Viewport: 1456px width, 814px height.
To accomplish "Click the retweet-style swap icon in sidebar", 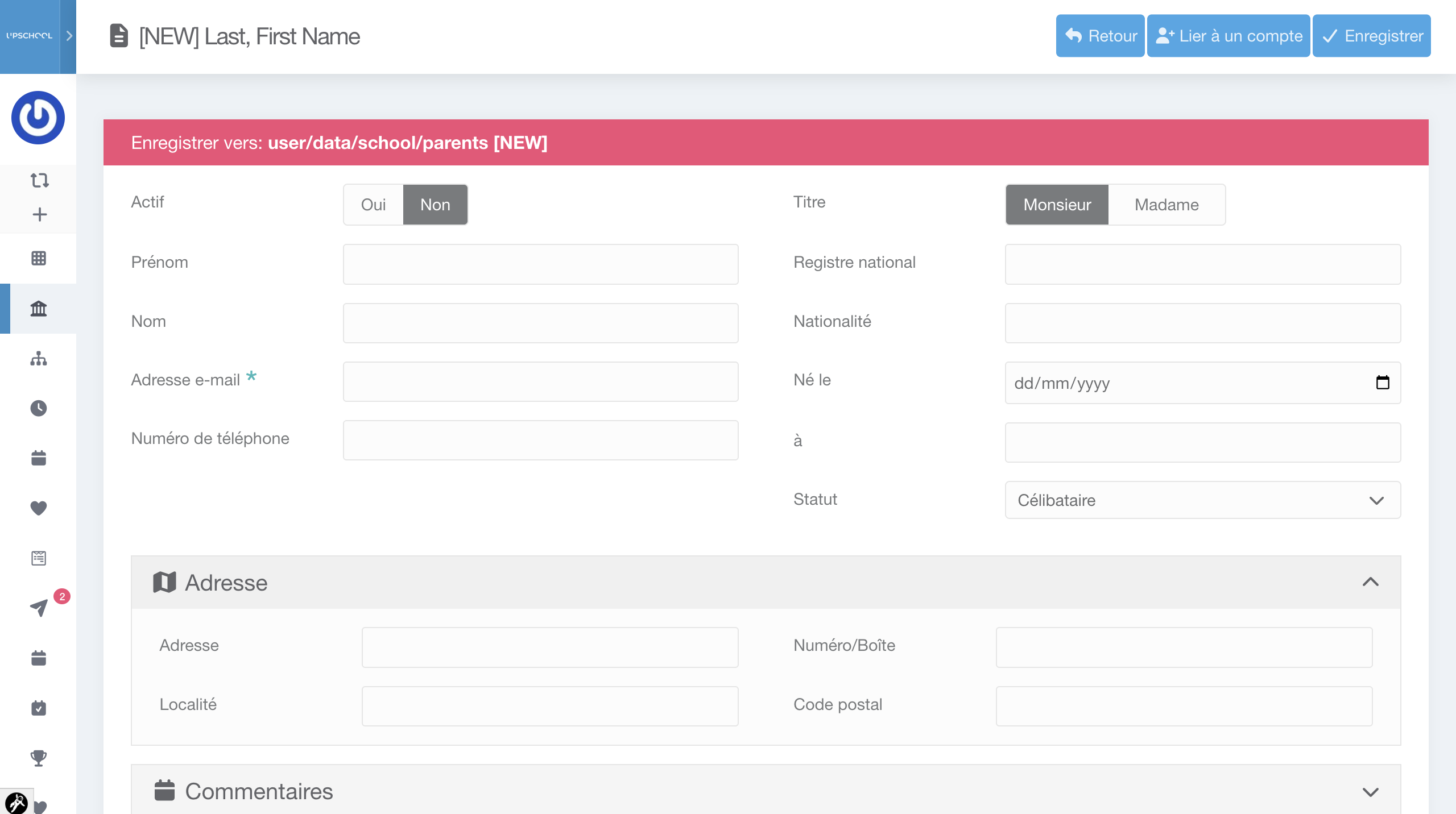I will [39, 180].
